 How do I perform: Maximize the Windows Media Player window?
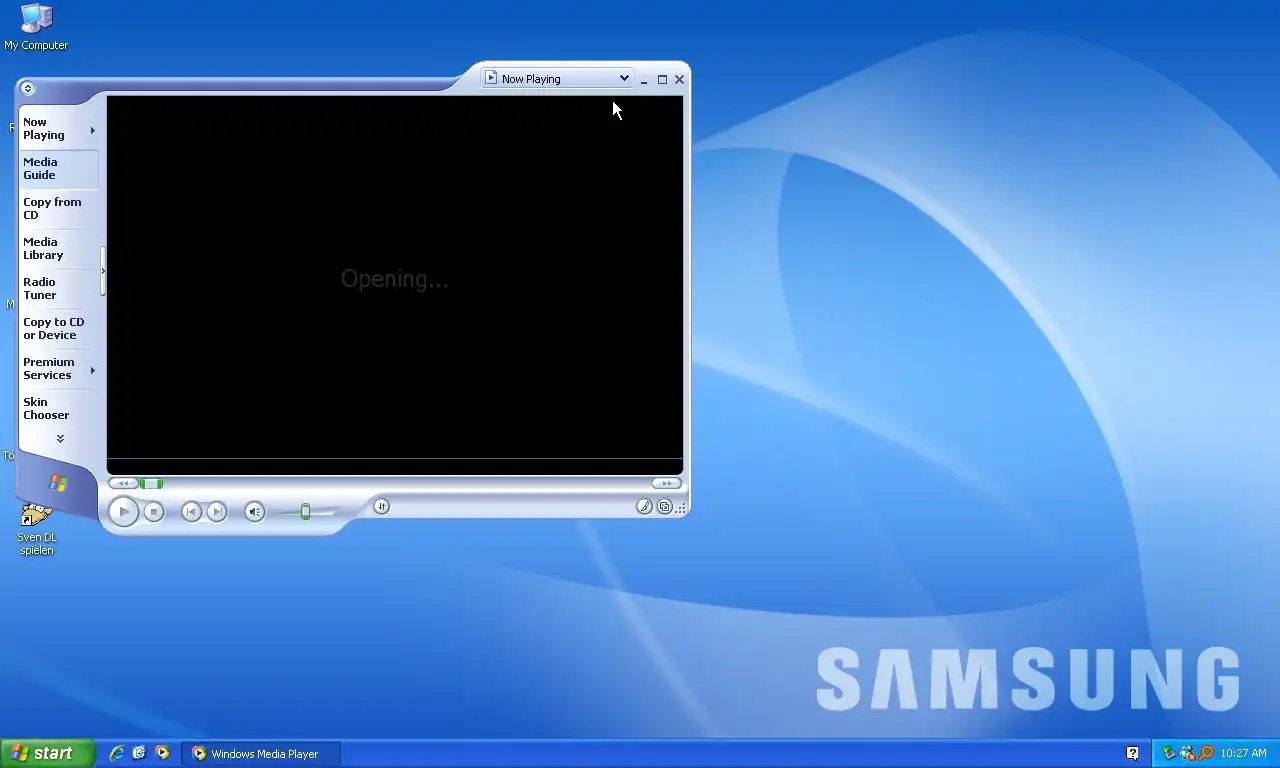662,79
